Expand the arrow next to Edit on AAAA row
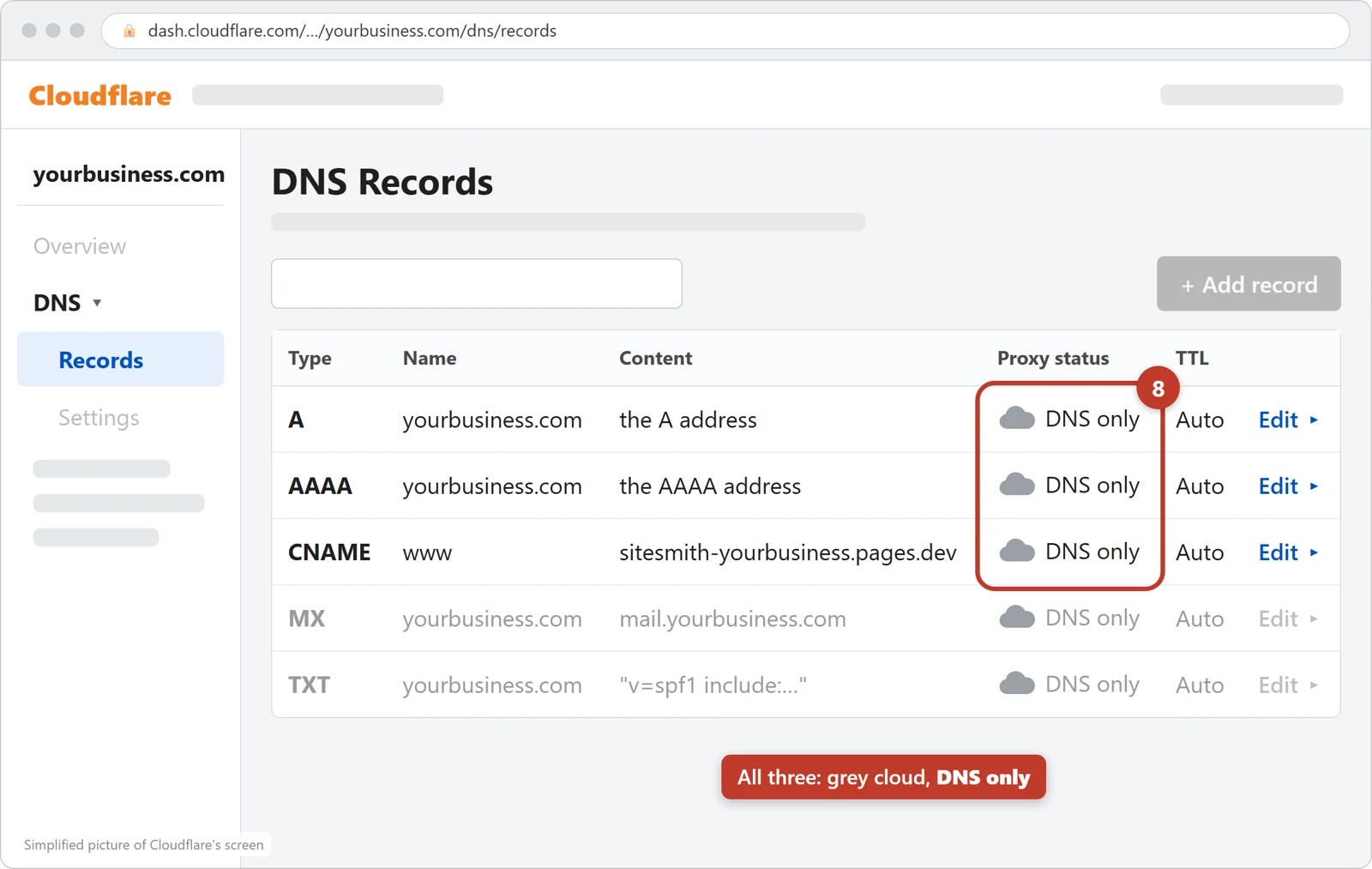Screen dimensions: 1372x869 point(1314,486)
